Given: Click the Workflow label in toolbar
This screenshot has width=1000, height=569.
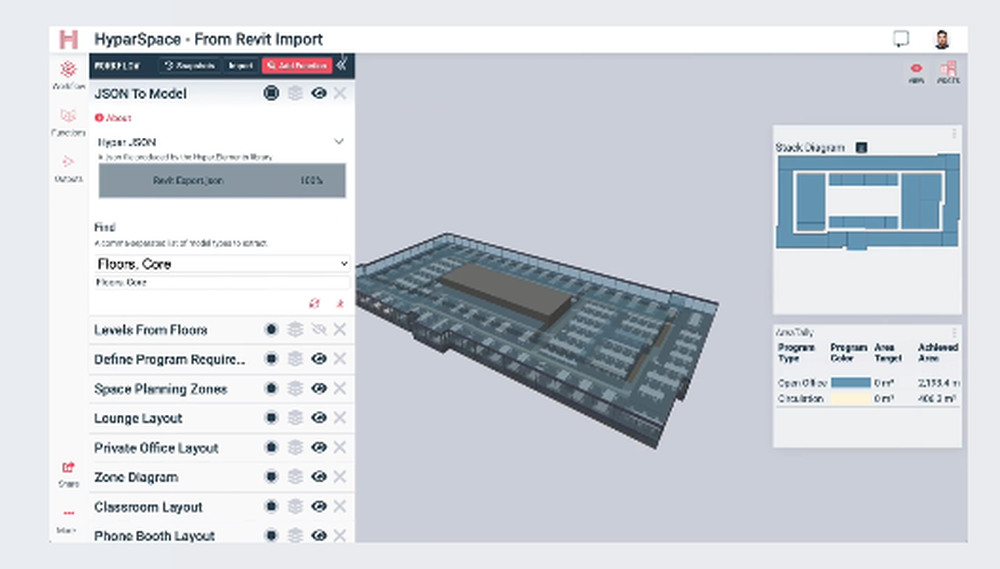Looking at the screenshot, I should tap(117, 65).
